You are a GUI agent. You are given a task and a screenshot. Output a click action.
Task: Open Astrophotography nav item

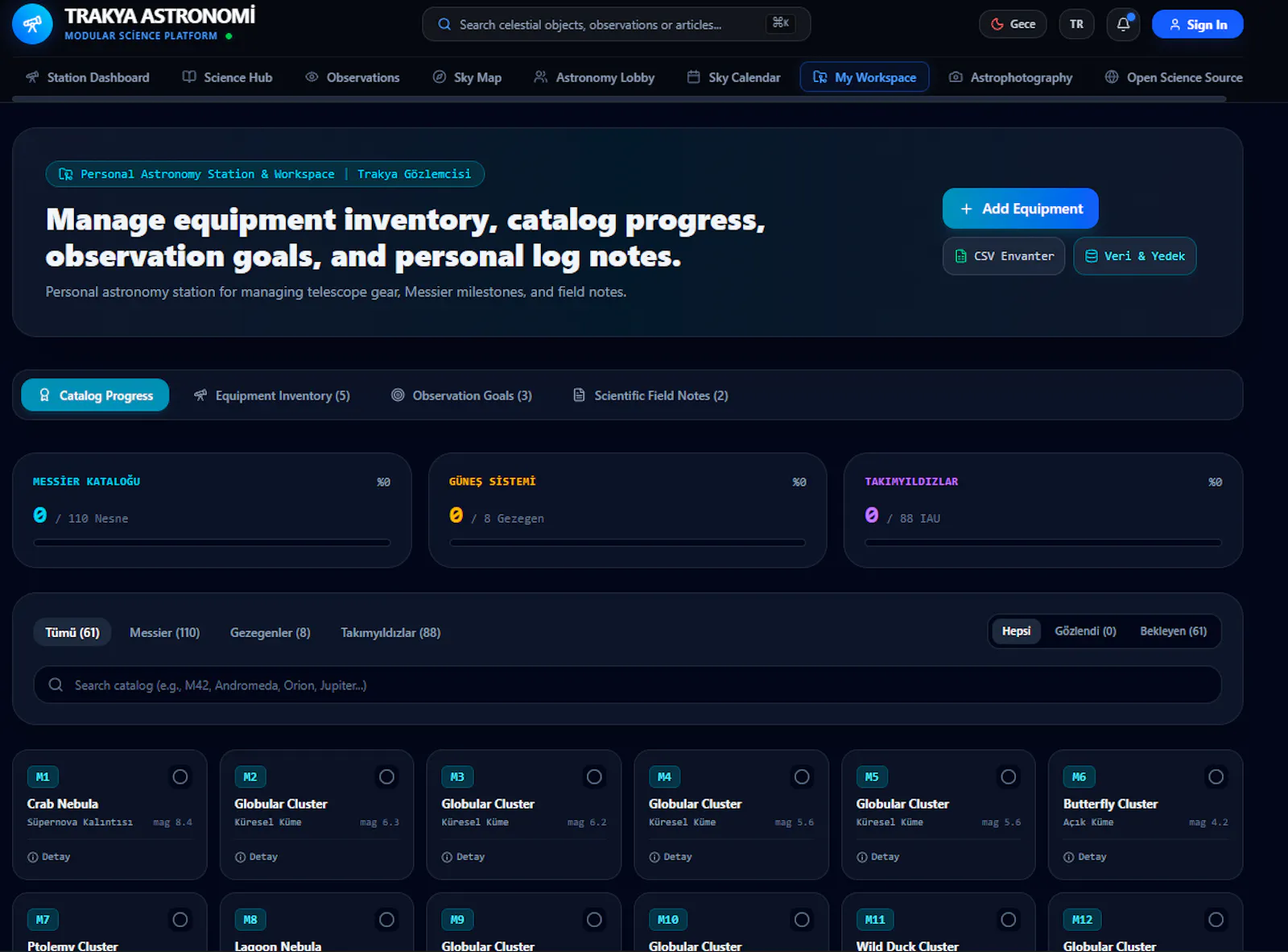1010,77
